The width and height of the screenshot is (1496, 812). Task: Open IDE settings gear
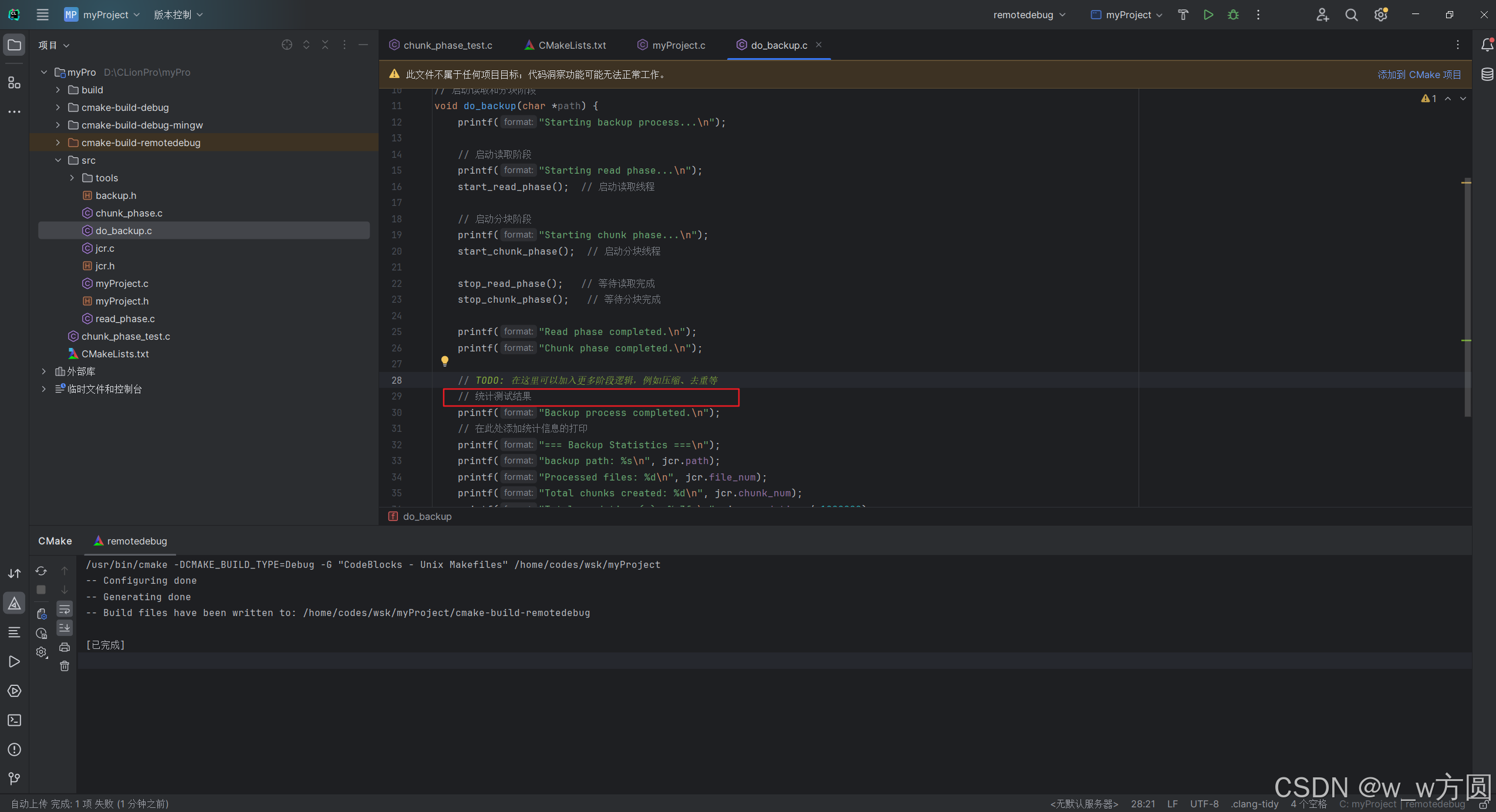click(x=1381, y=15)
